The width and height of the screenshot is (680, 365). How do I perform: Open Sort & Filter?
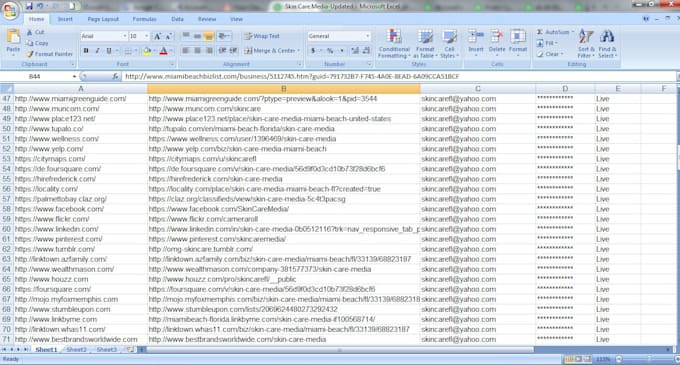tap(585, 44)
